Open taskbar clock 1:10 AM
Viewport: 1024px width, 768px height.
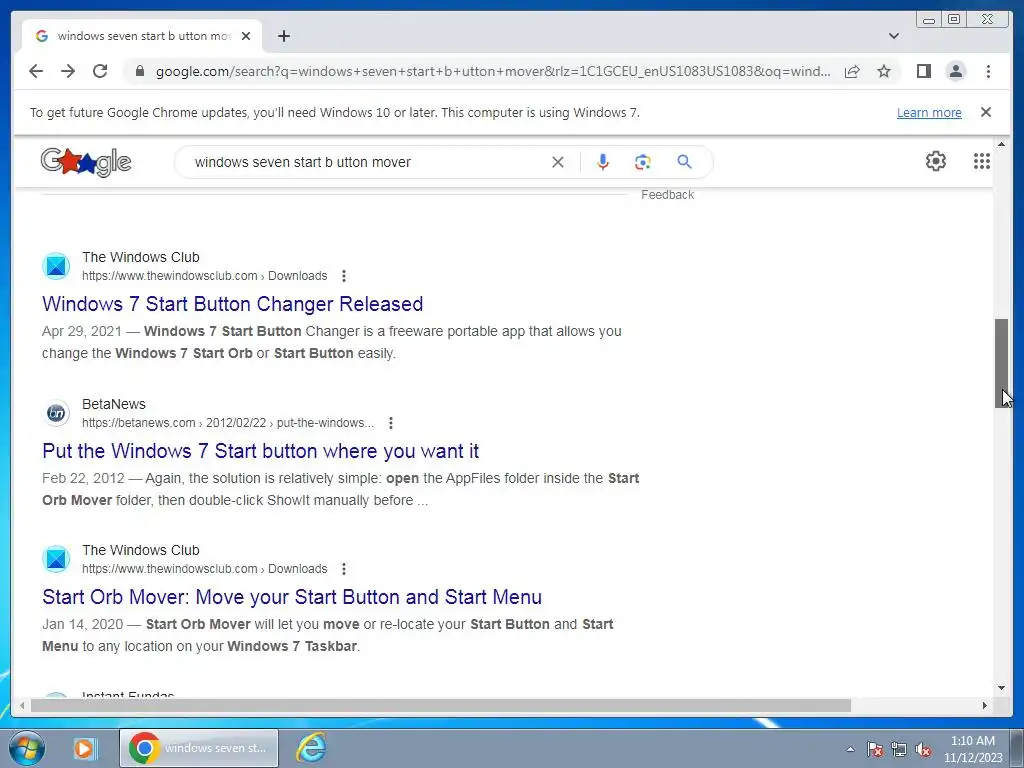pyautogui.click(x=973, y=749)
